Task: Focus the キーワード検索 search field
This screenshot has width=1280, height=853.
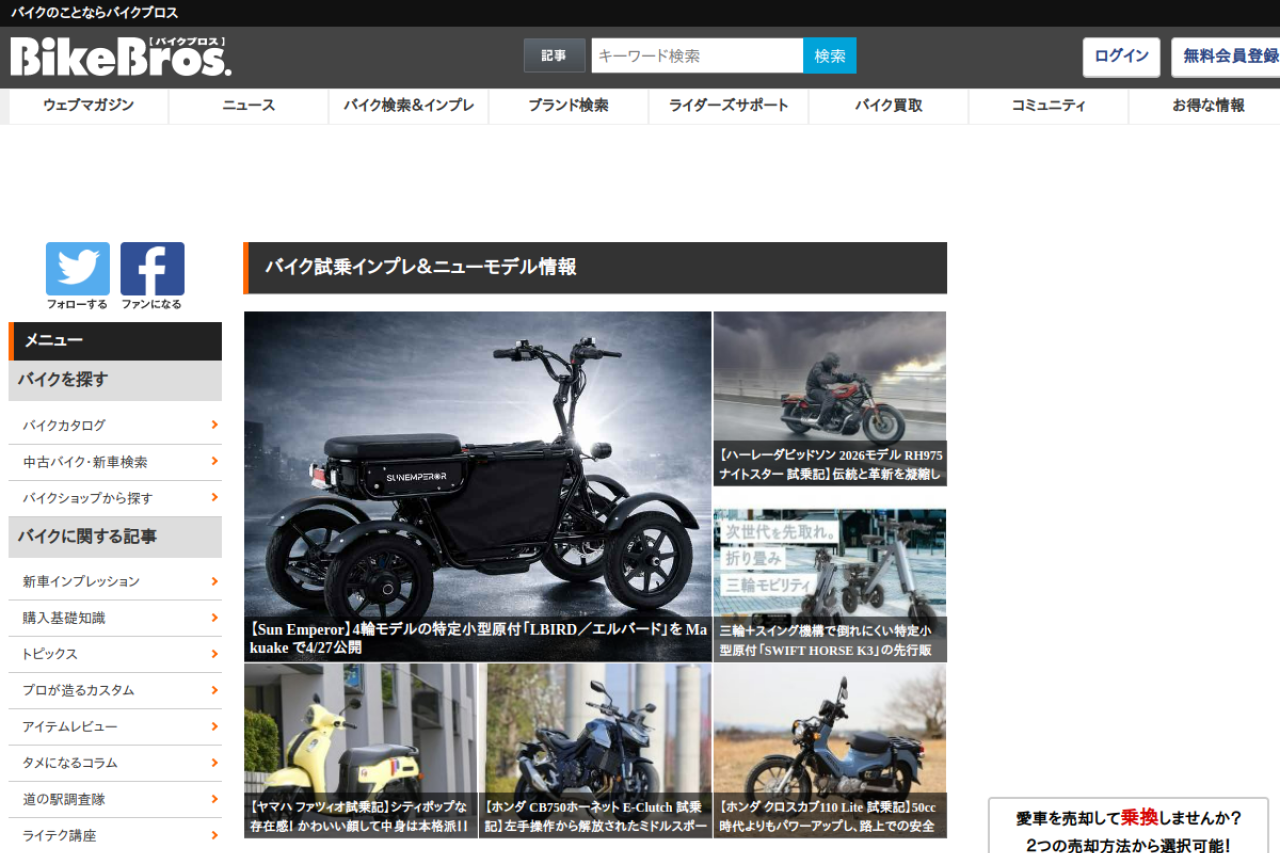Action: tap(697, 56)
